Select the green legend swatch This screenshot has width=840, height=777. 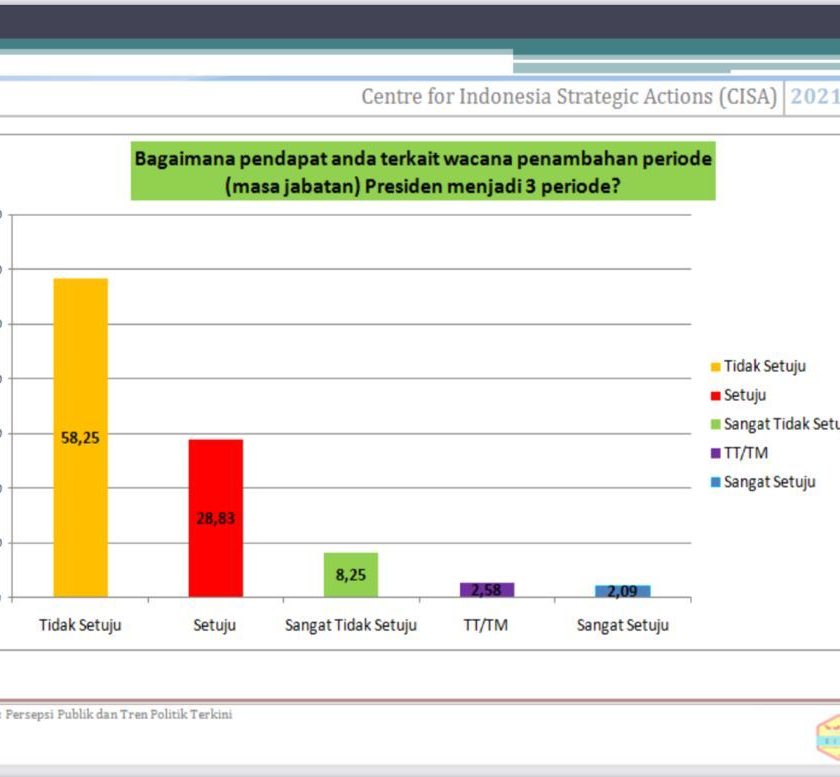point(716,425)
